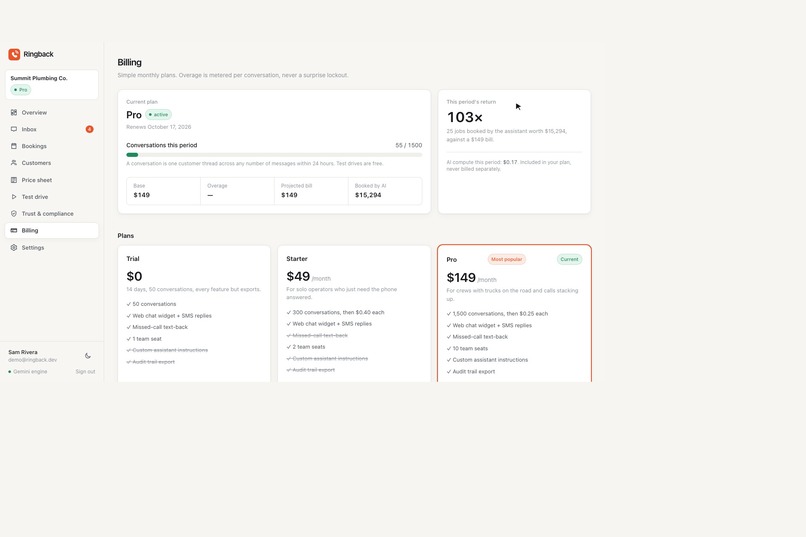Image resolution: width=806 pixels, height=537 pixels.
Task: Click the Billing card icon
Action: (14, 230)
